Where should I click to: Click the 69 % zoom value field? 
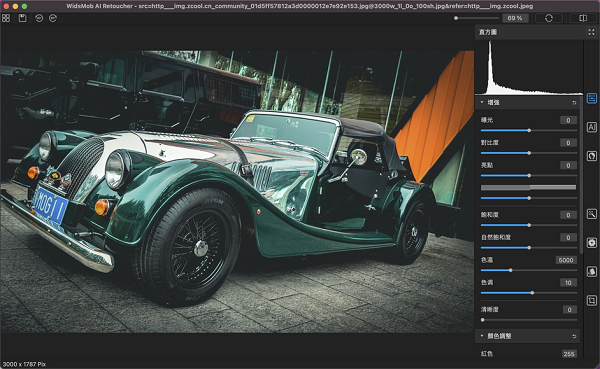tap(515, 18)
